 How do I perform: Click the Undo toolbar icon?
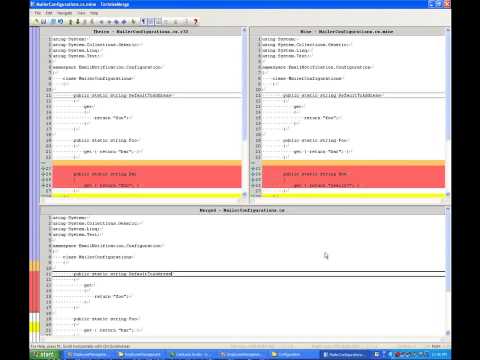point(60,22)
